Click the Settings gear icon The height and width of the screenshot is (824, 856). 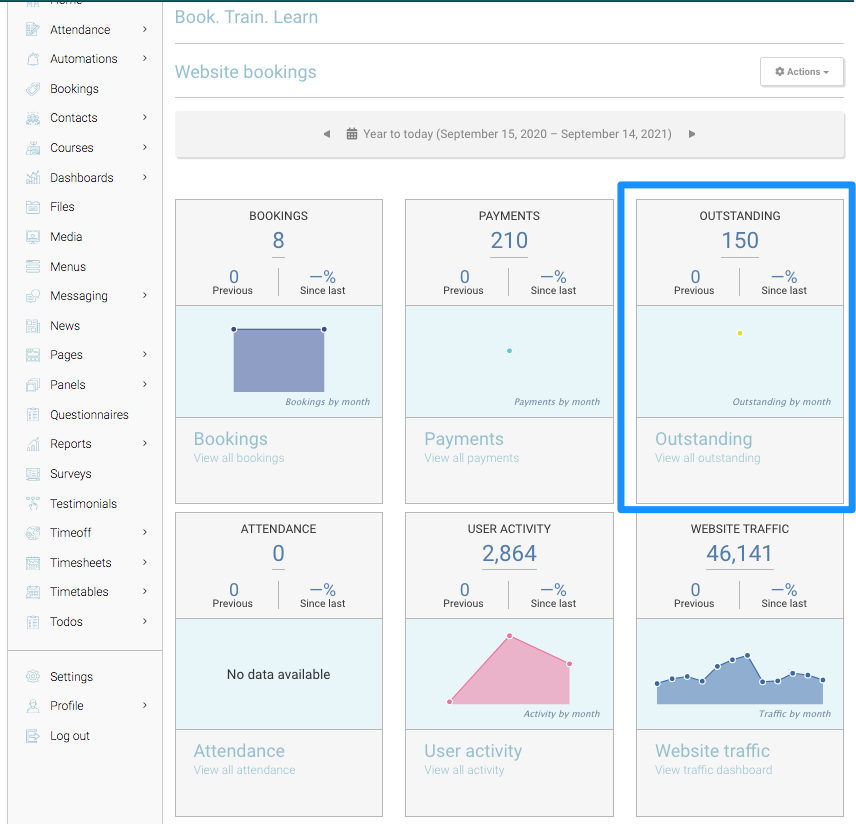[32, 677]
